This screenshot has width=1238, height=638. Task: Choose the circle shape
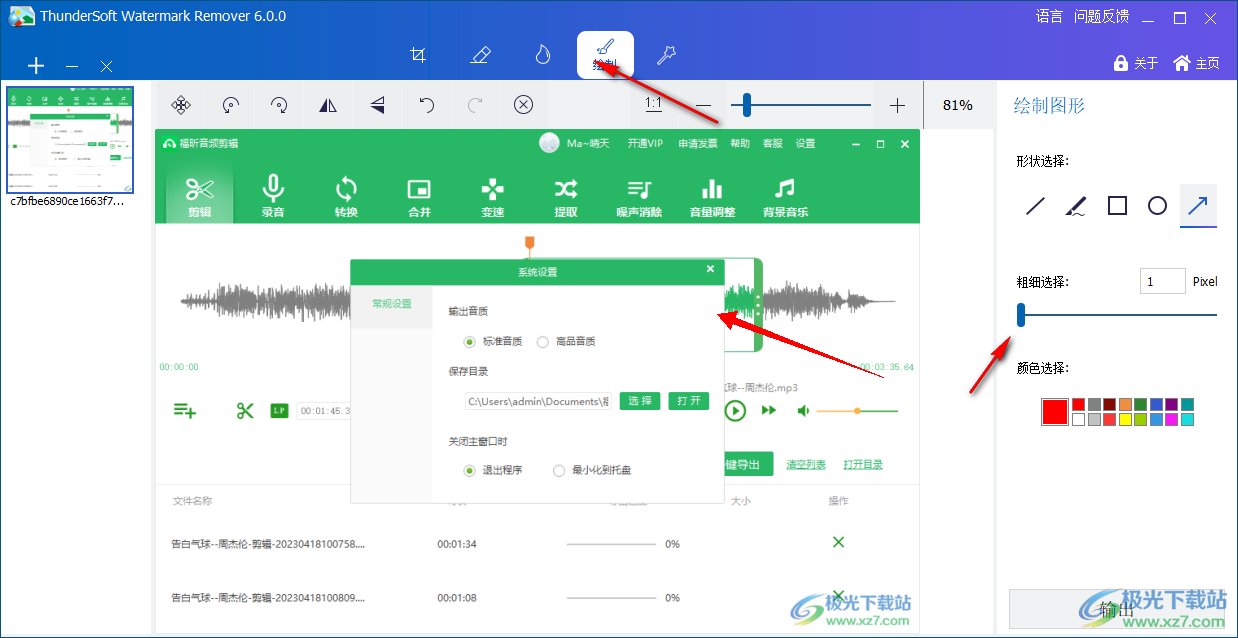point(1157,206)
